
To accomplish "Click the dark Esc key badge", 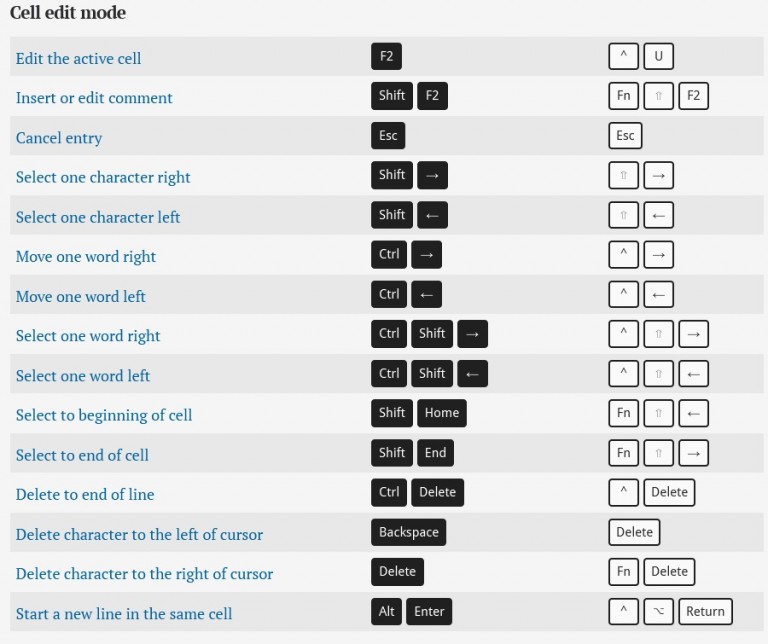I will (x=388, y=136).
